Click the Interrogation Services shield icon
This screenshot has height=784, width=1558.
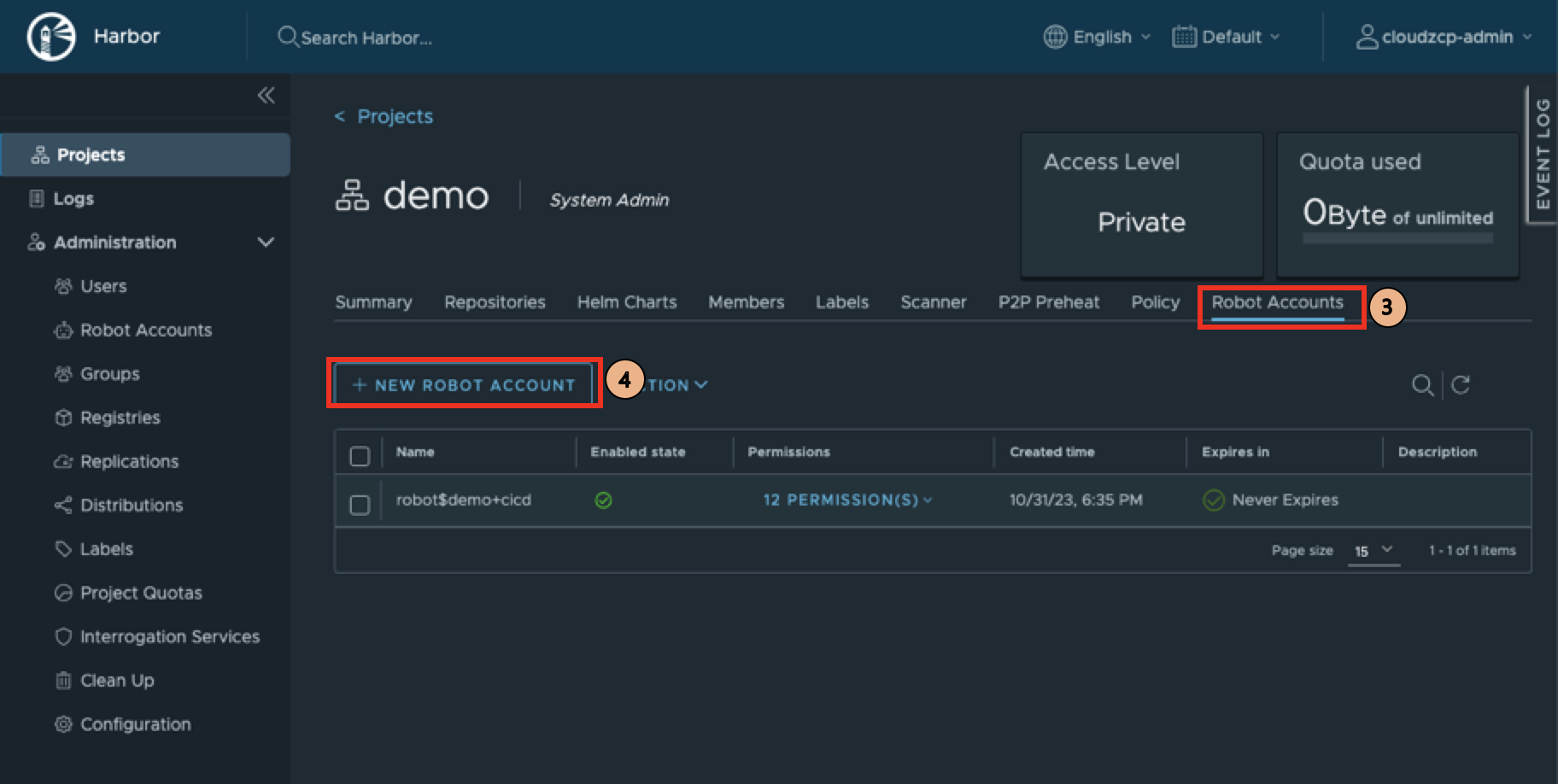(63, 636)
